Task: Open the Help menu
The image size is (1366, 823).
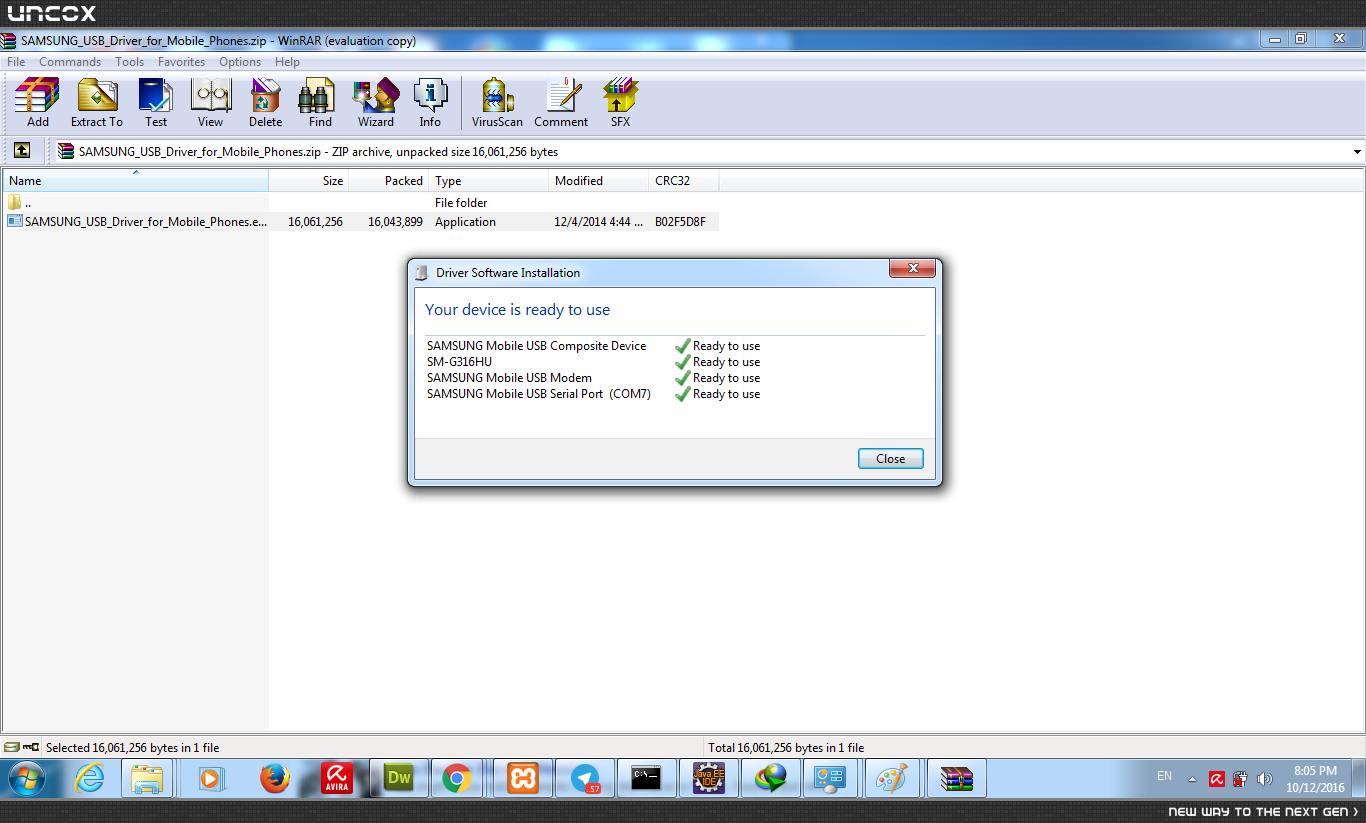Action: pos(287,62)
